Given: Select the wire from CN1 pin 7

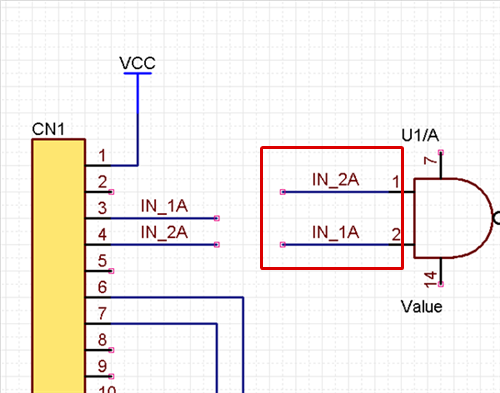Looking at the screenshot, I should coord(163,323).
